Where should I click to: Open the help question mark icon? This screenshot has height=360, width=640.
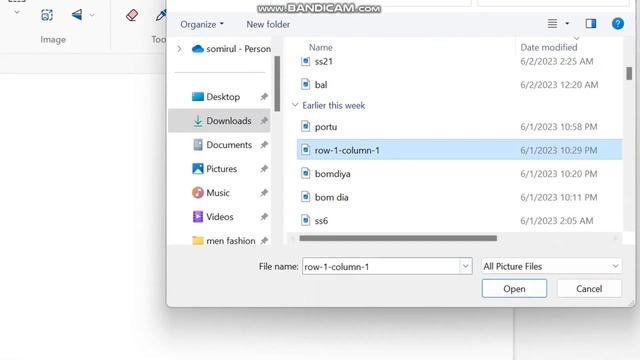(x=618, y=24)
